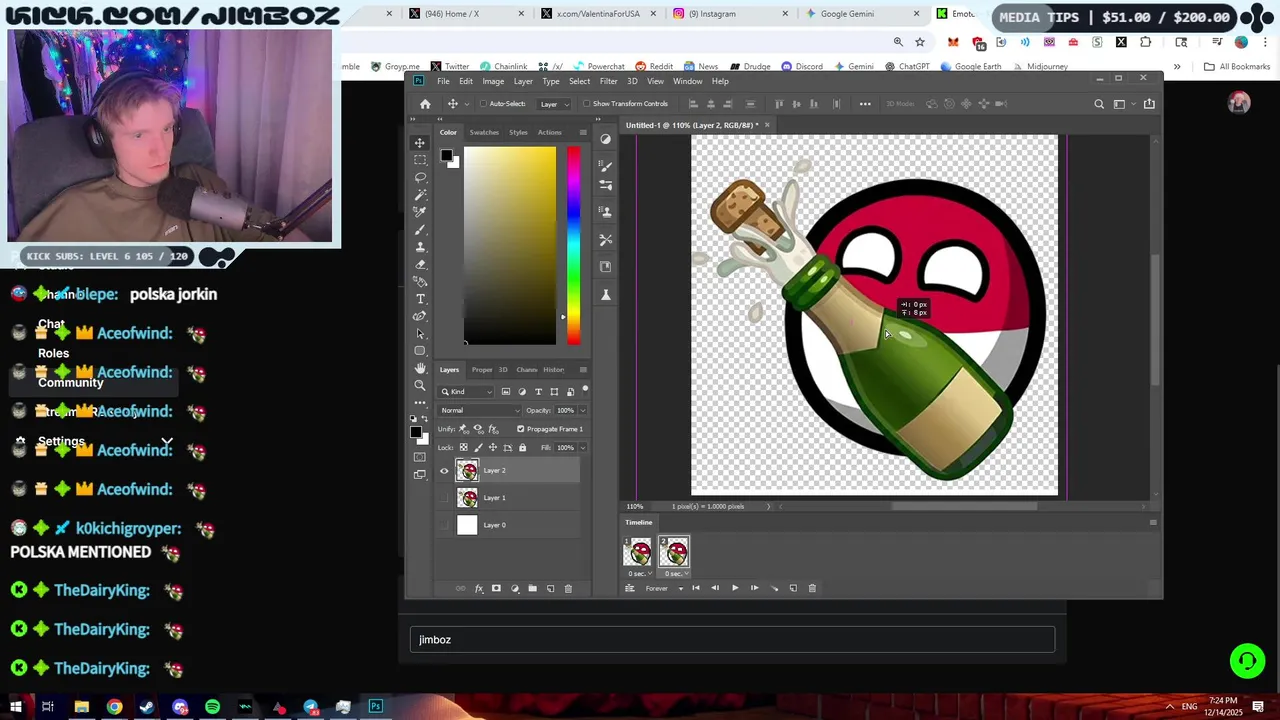The width and height of the screenshot is (1280, 720).
Task: Open Auto-Select Layer dropdown
Action: [553, 104]
